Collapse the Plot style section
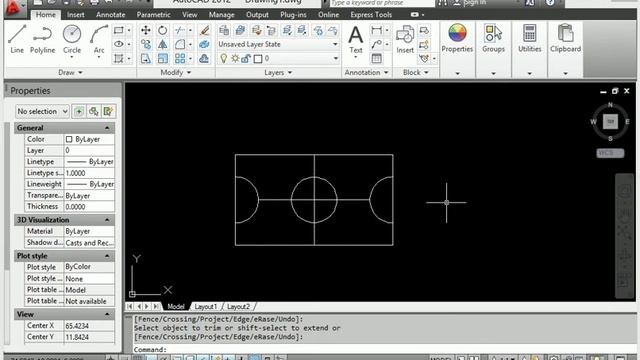640x360 pixels. (107, 256)
